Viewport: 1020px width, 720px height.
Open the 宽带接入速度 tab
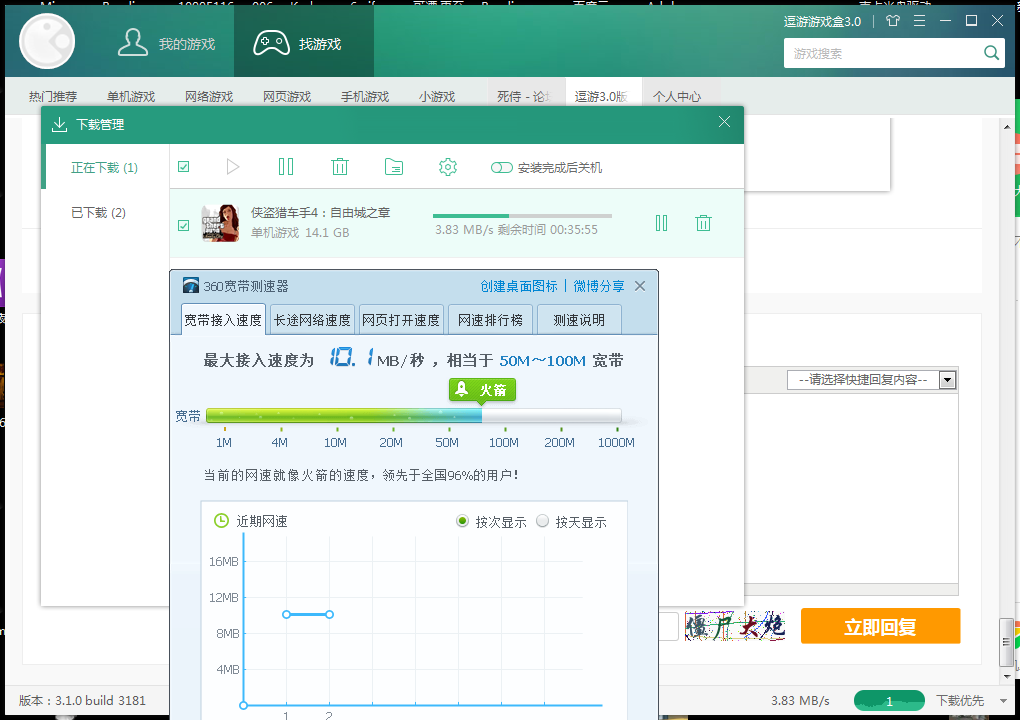pos(223,319)
